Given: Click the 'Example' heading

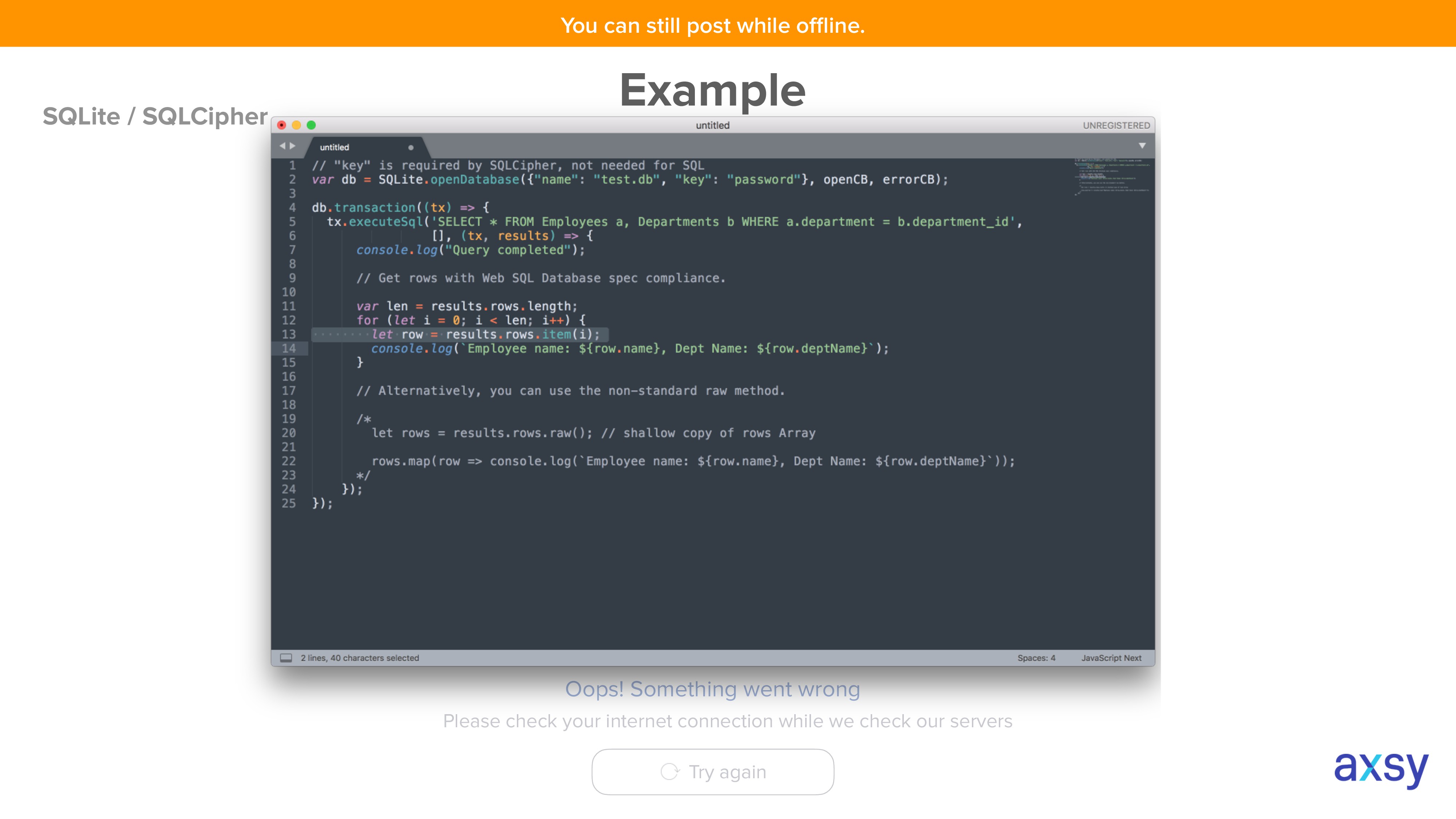Looking at the screenshot, I should point(712,90).
